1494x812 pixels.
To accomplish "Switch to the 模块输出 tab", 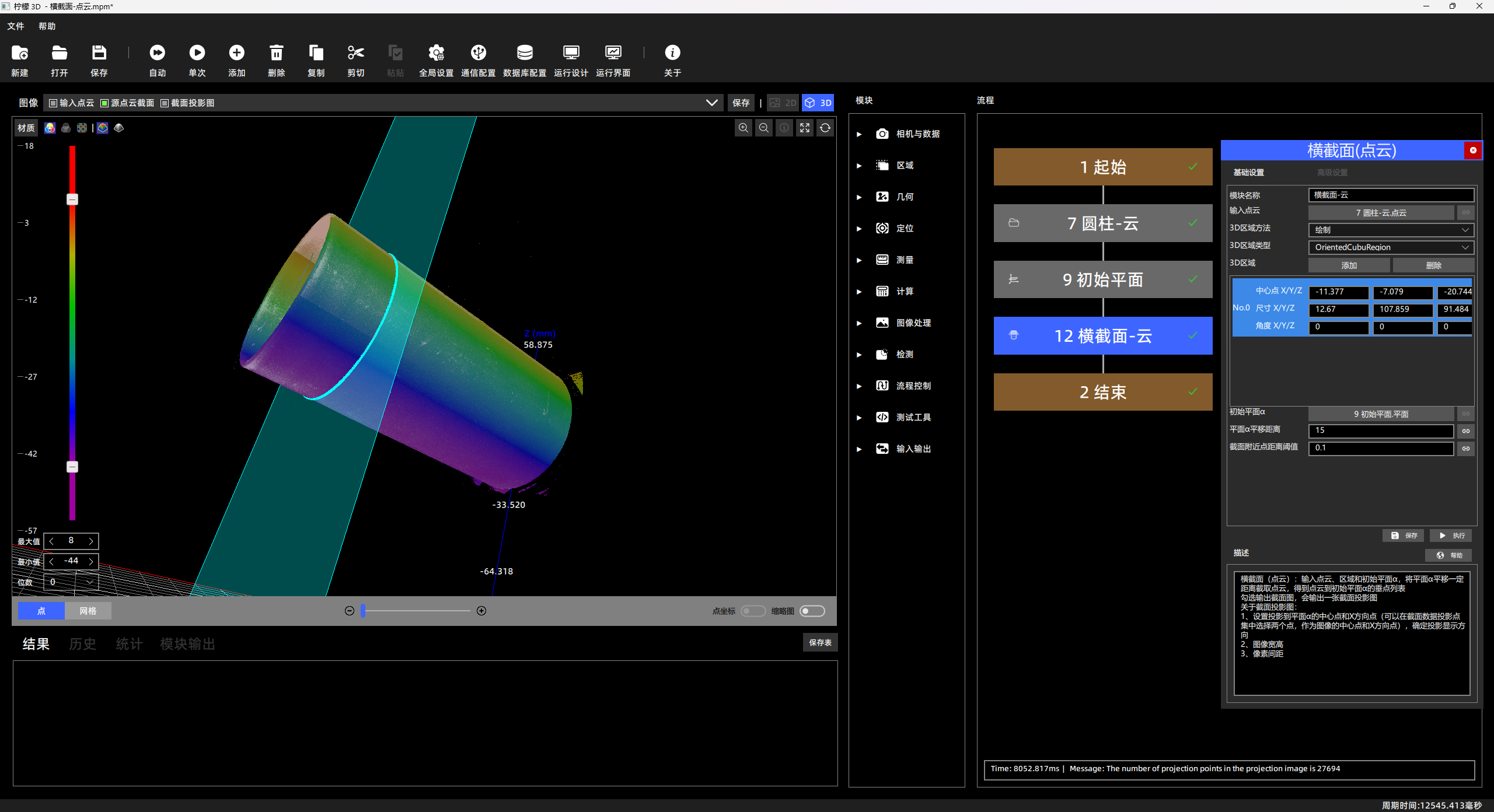I will [187, 644].
